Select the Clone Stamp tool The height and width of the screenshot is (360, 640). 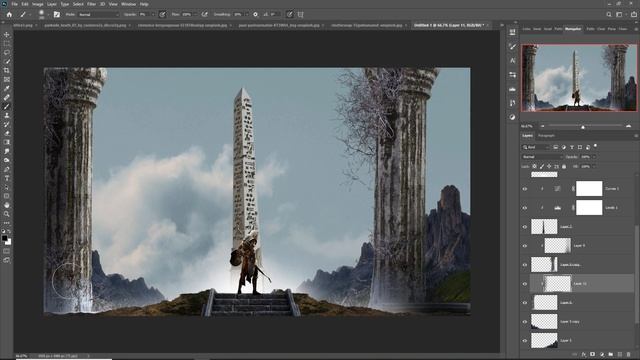(7, 116)
